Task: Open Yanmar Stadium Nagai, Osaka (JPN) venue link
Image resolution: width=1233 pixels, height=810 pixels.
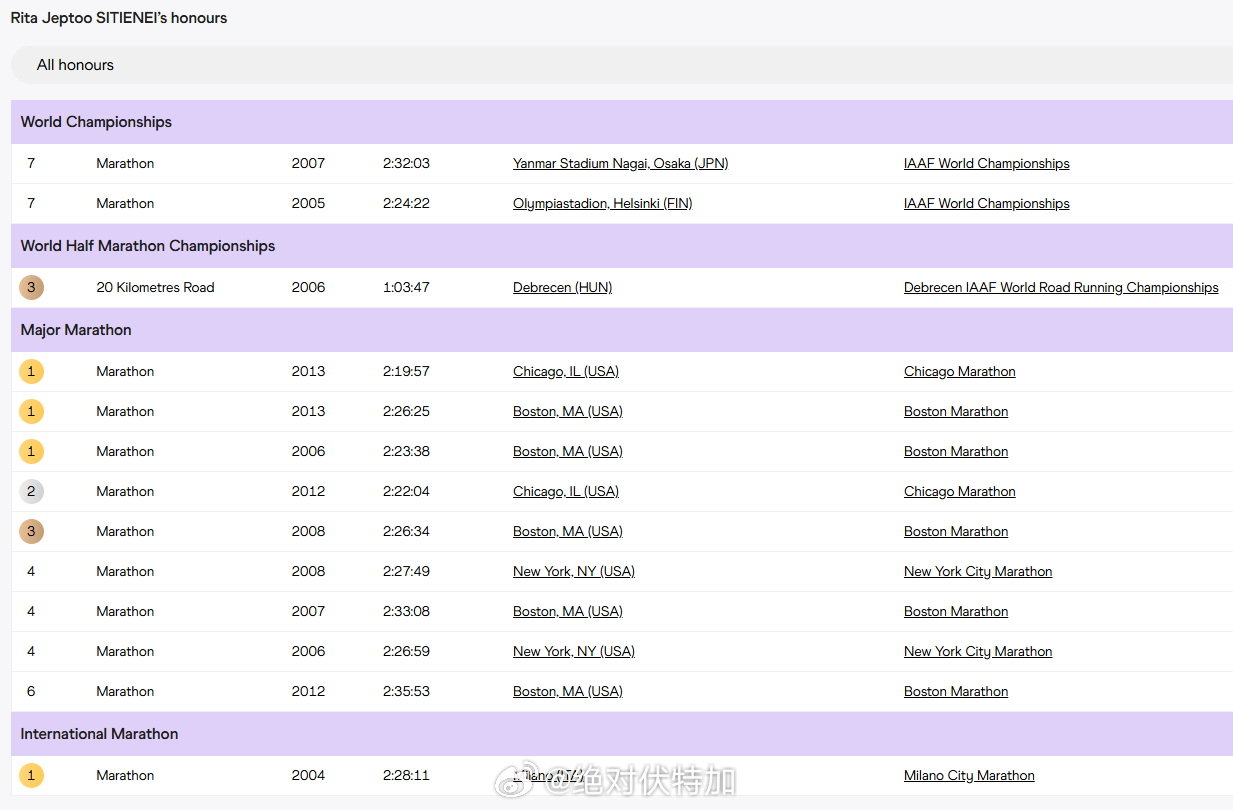Action: [620, 164]
